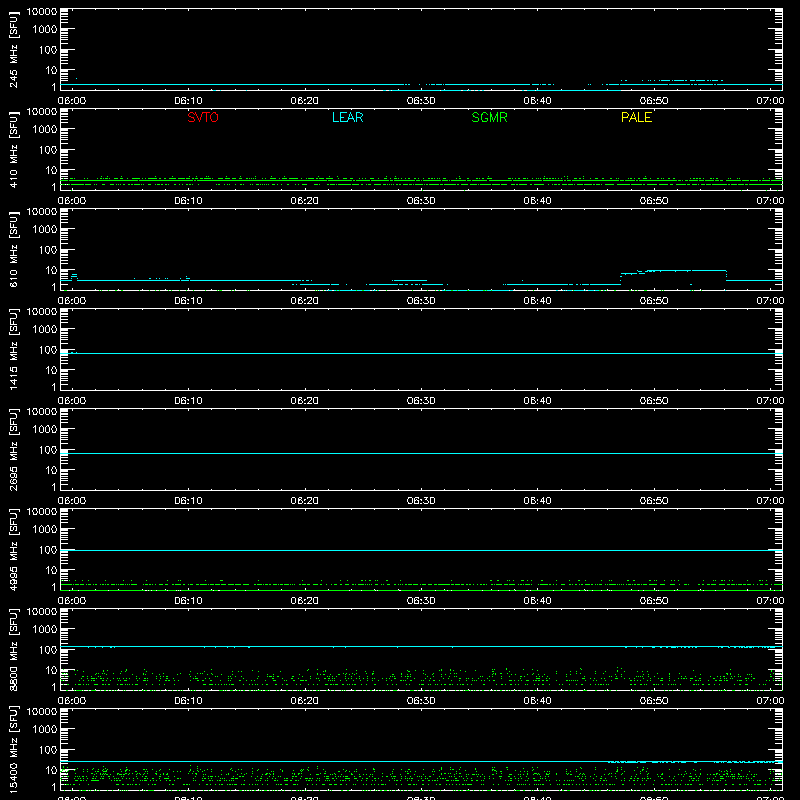800x800 pixels.
Task: Click the 100 tick value on 15400 MHz axis
Action: click(48, 750)
